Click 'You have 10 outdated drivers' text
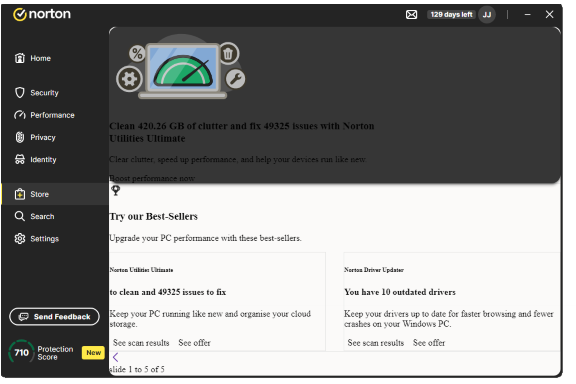Image resolution: width=576 pixels, height=384 pixels. point(400,293)
